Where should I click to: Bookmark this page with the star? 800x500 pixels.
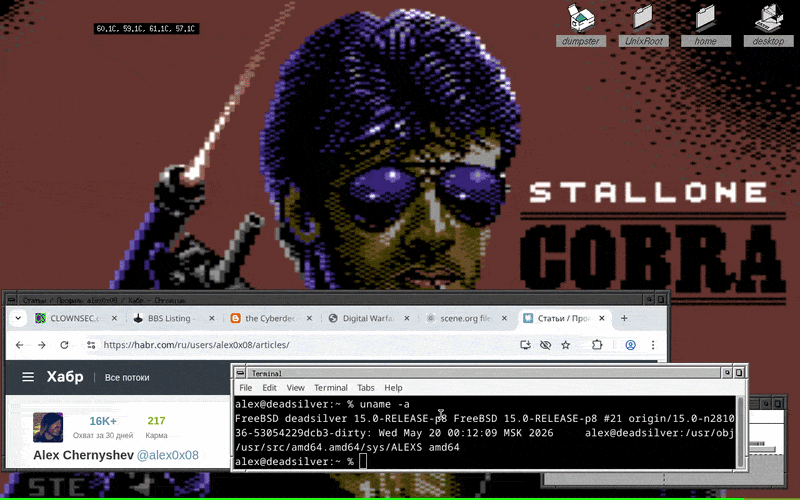[566, 345]
